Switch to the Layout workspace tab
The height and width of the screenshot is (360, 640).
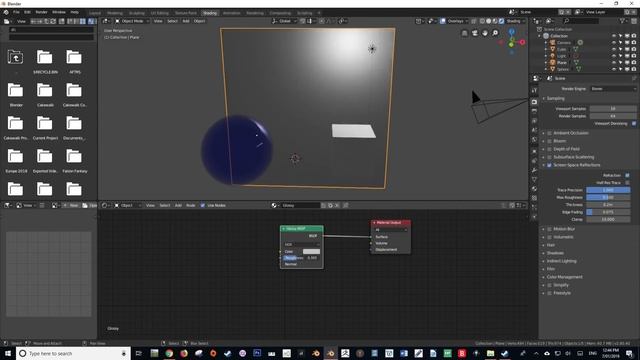[x=95, y=13]
